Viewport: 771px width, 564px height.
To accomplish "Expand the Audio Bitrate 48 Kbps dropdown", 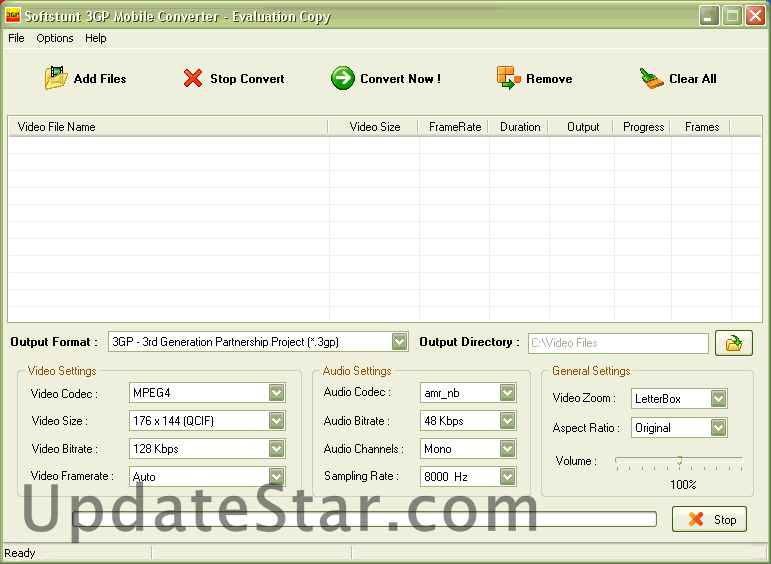I will [507, 421].
